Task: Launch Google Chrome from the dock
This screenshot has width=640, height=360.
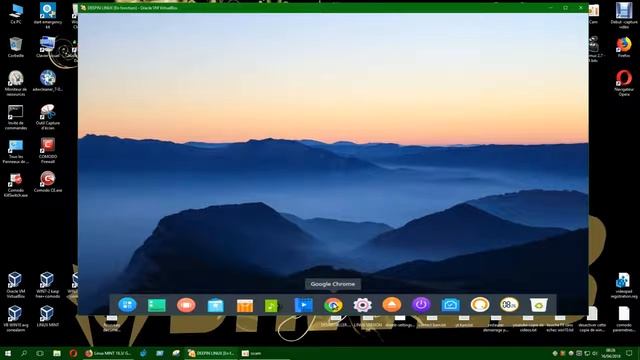Action: click(x=333, y=305)
